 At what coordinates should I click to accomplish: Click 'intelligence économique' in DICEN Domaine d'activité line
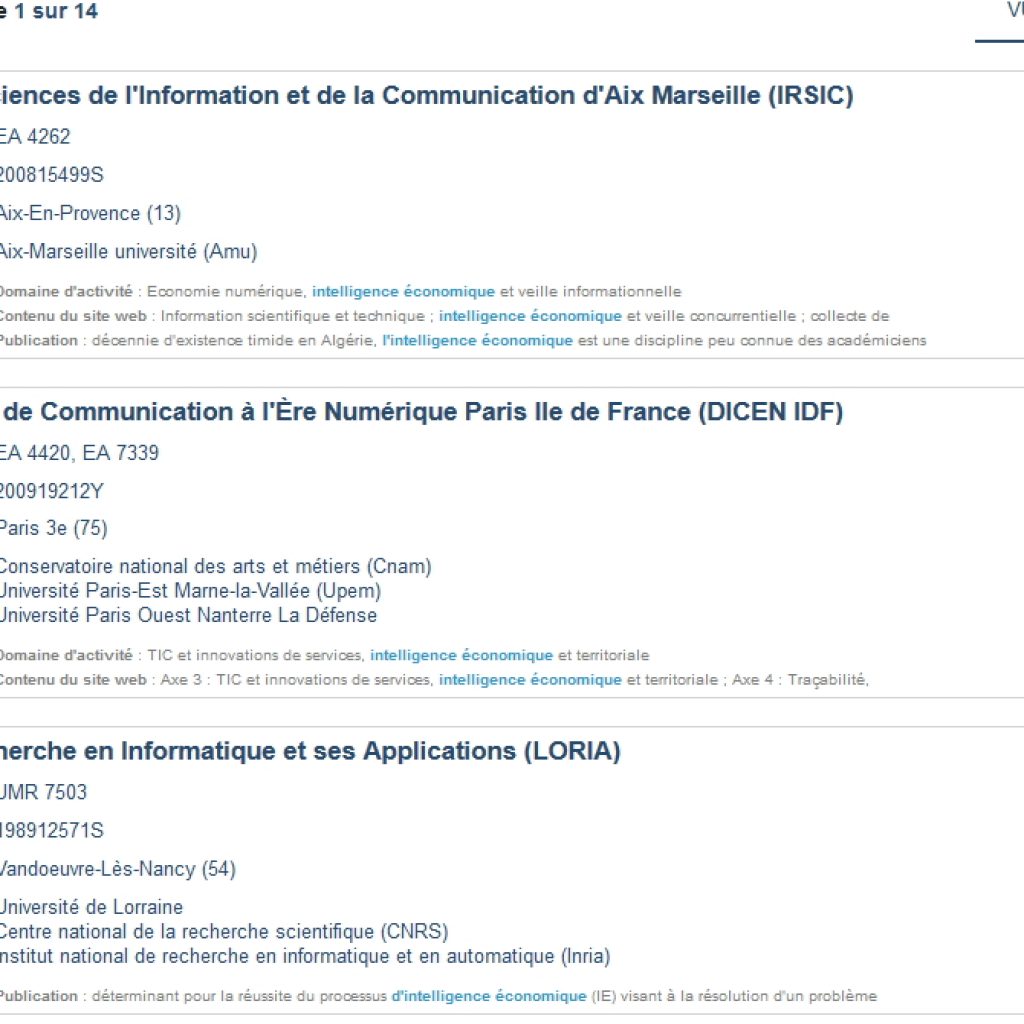pos(461,655)
